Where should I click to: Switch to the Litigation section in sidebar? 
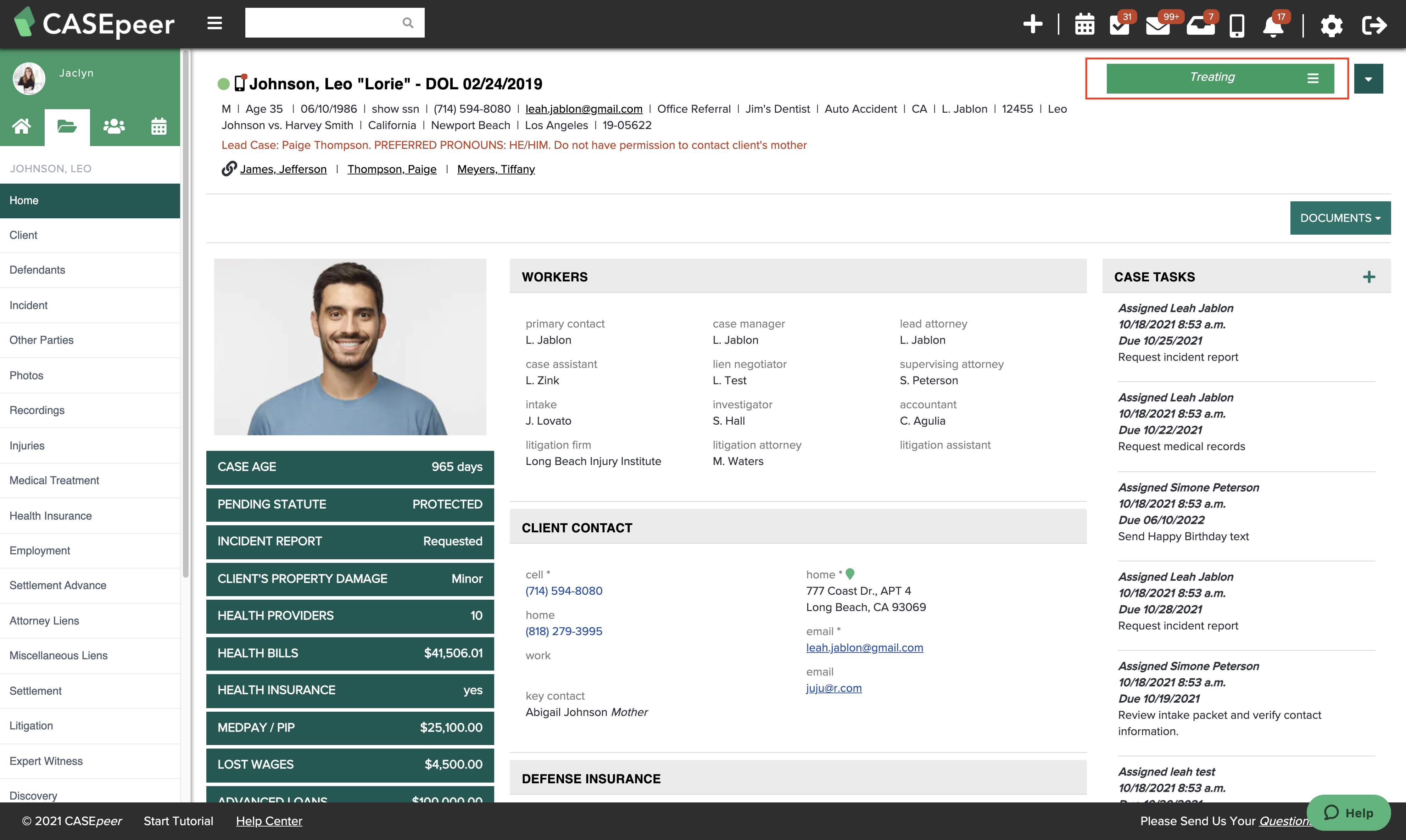[x=30, y=726]
